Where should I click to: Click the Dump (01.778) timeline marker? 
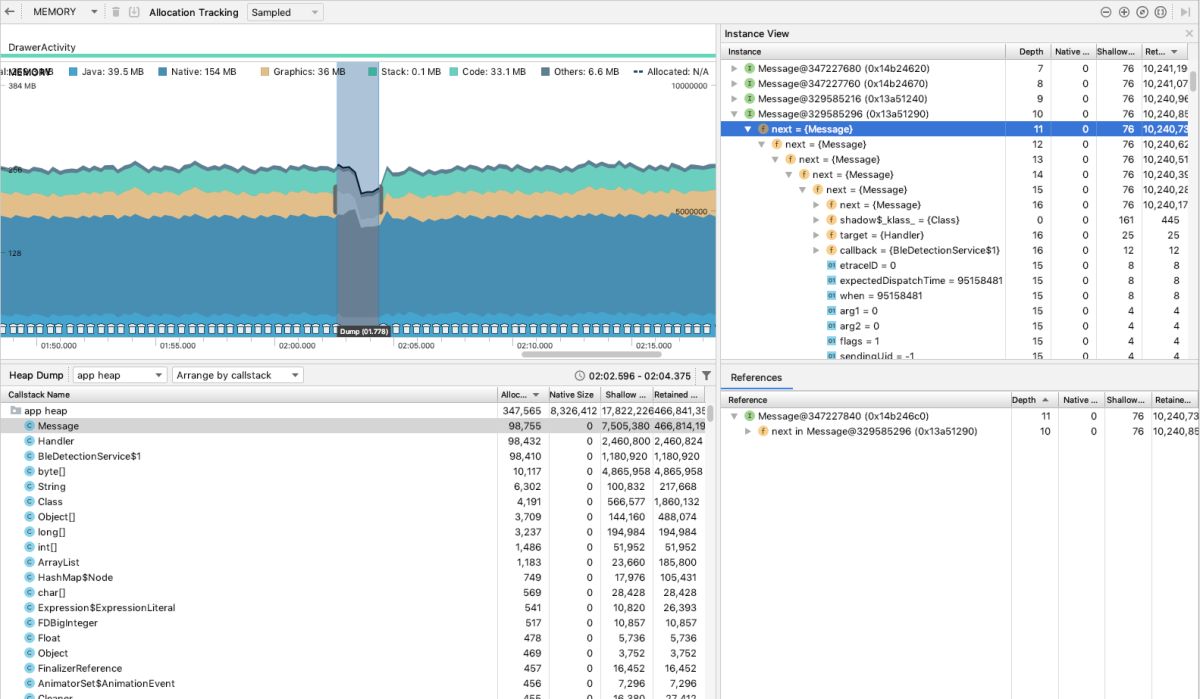pyautogui.click(x=363, y=331)
